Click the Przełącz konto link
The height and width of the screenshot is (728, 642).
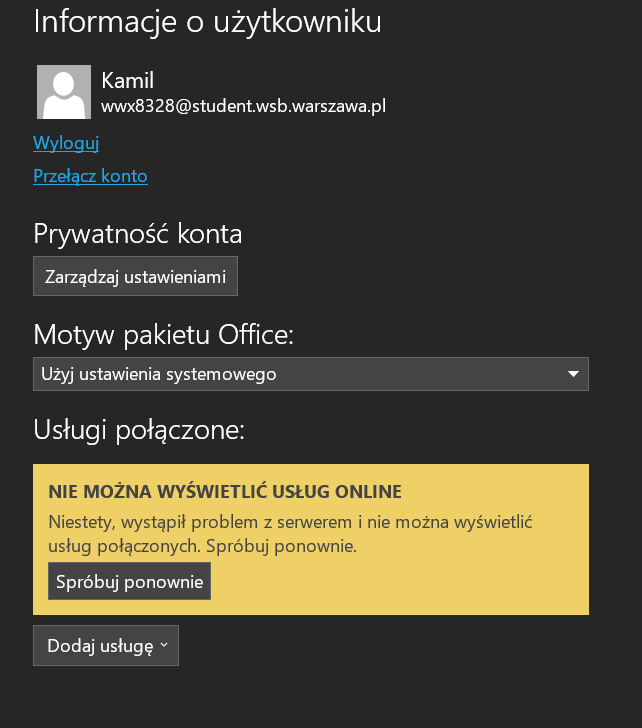pyautogui.click(x=90, y=176)
